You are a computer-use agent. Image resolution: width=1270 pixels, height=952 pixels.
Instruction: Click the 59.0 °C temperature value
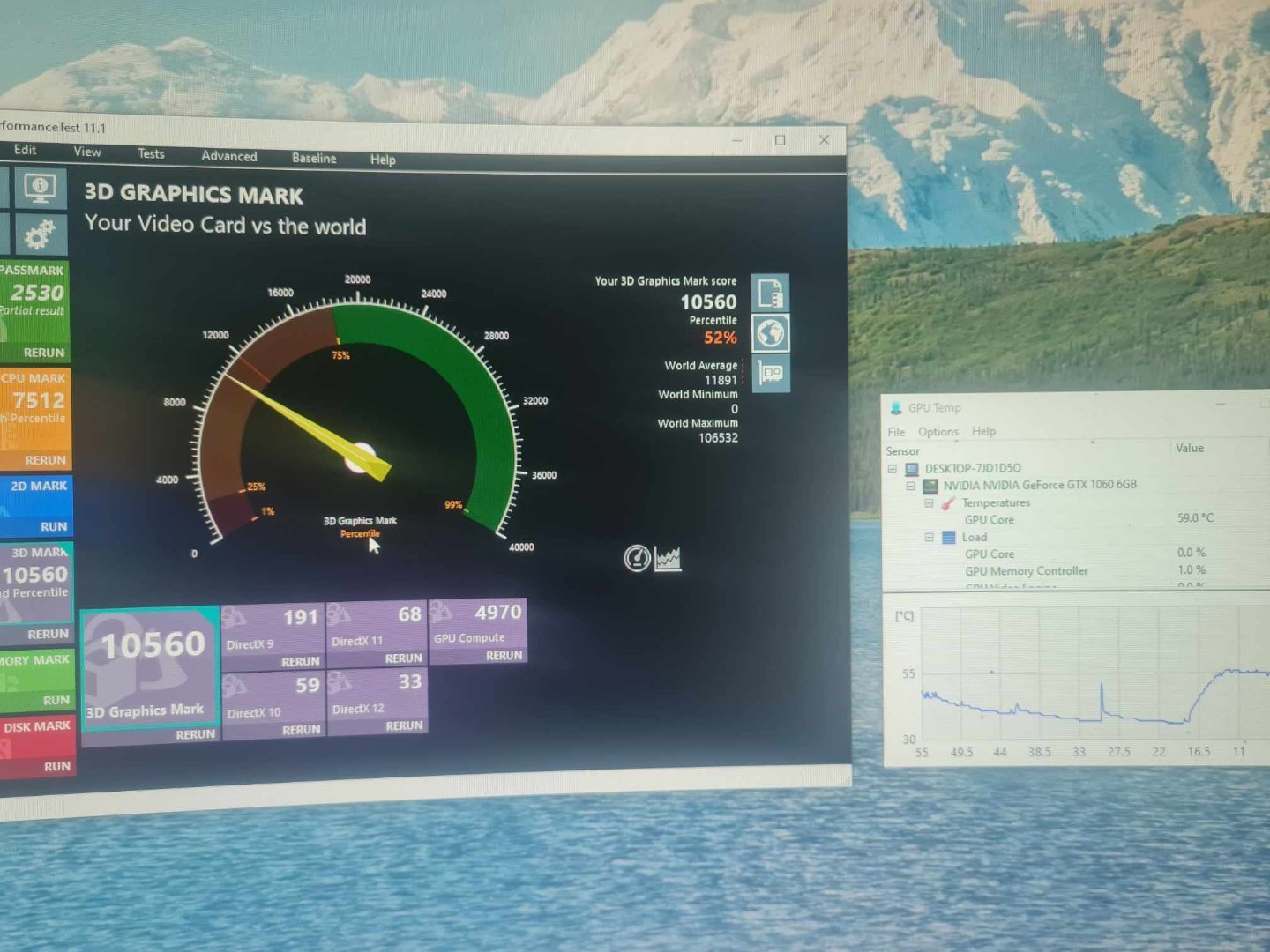[1195, 517]
